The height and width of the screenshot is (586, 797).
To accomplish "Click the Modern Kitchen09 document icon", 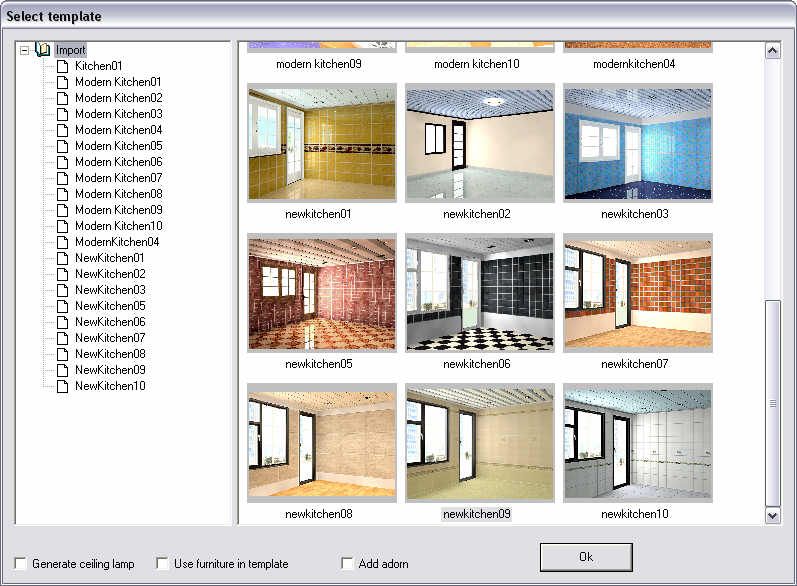I will 63,210.
